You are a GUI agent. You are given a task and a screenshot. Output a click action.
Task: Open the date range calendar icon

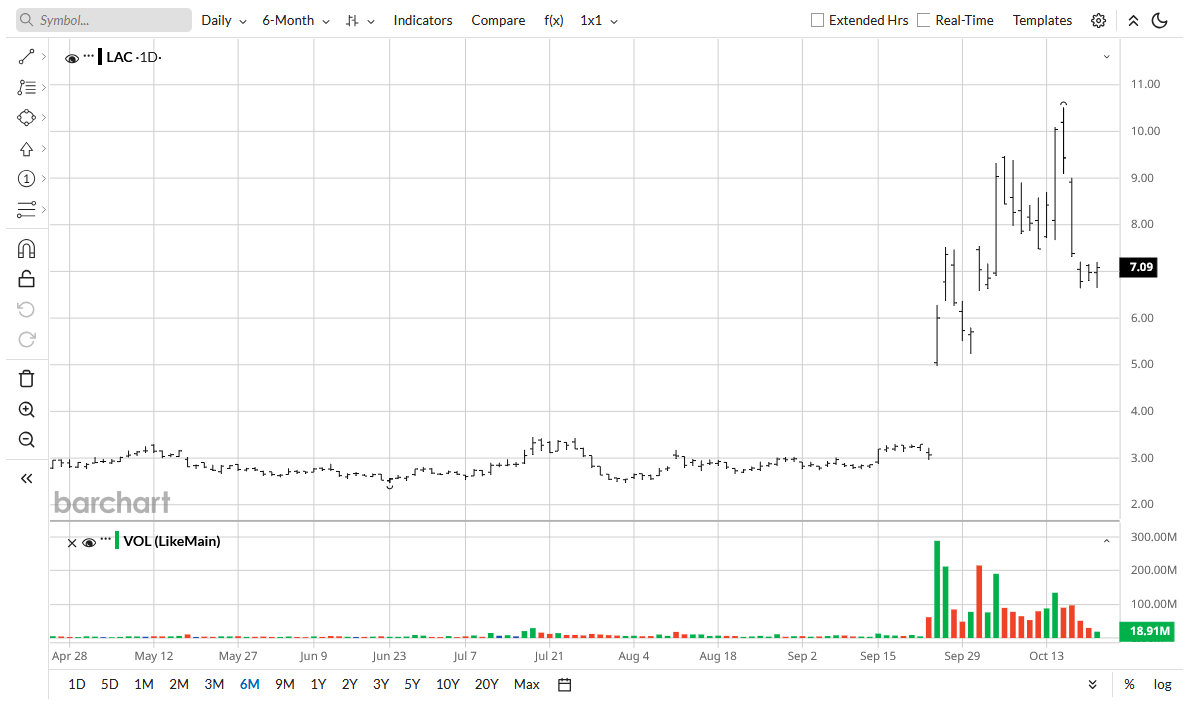click(565, 685)
